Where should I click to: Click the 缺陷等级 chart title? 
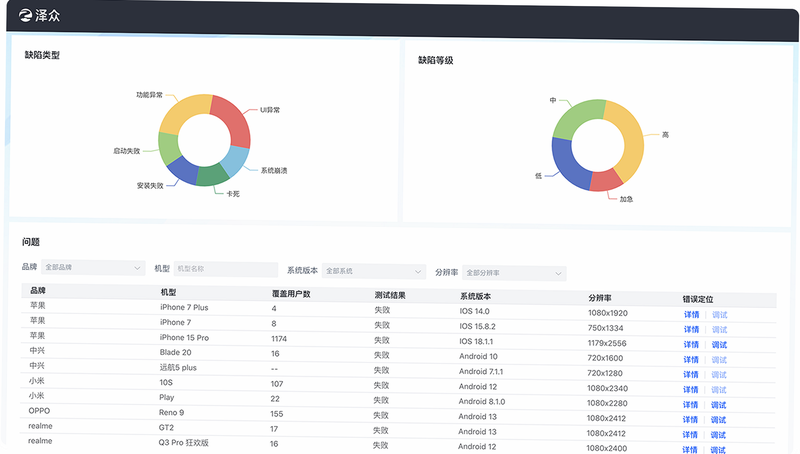point(436,60)
